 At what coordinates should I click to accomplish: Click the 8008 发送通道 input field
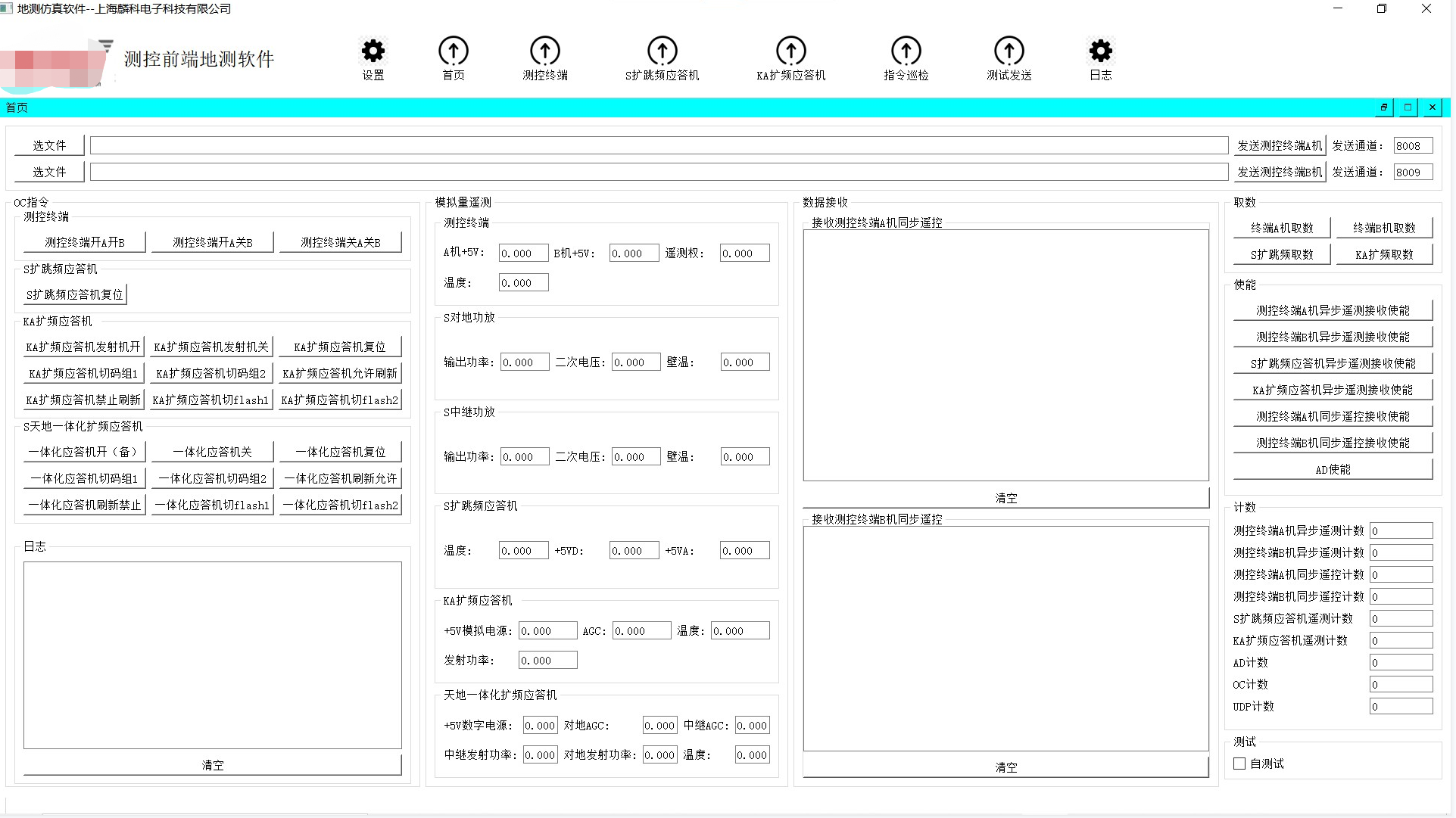coord(1412,146)
